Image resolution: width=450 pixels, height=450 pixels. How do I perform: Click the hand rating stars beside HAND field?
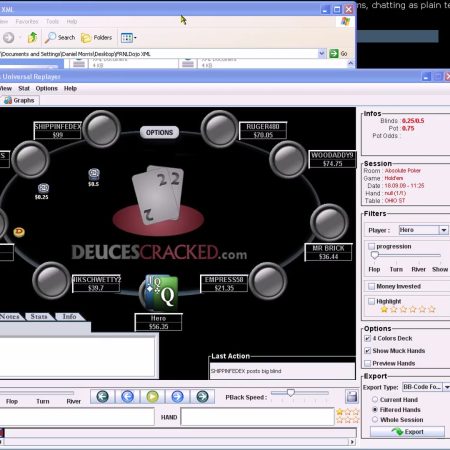click(x=348, y=416)
